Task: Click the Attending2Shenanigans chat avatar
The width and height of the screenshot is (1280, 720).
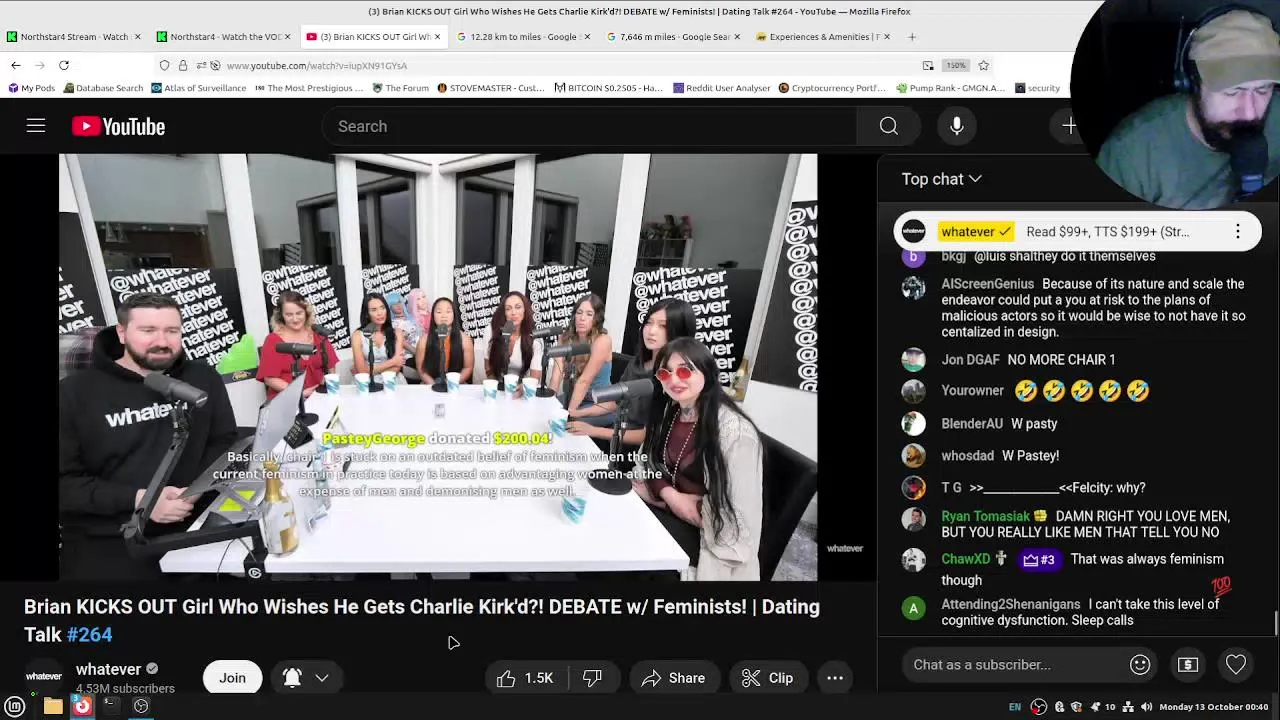Action: [913, 608]
